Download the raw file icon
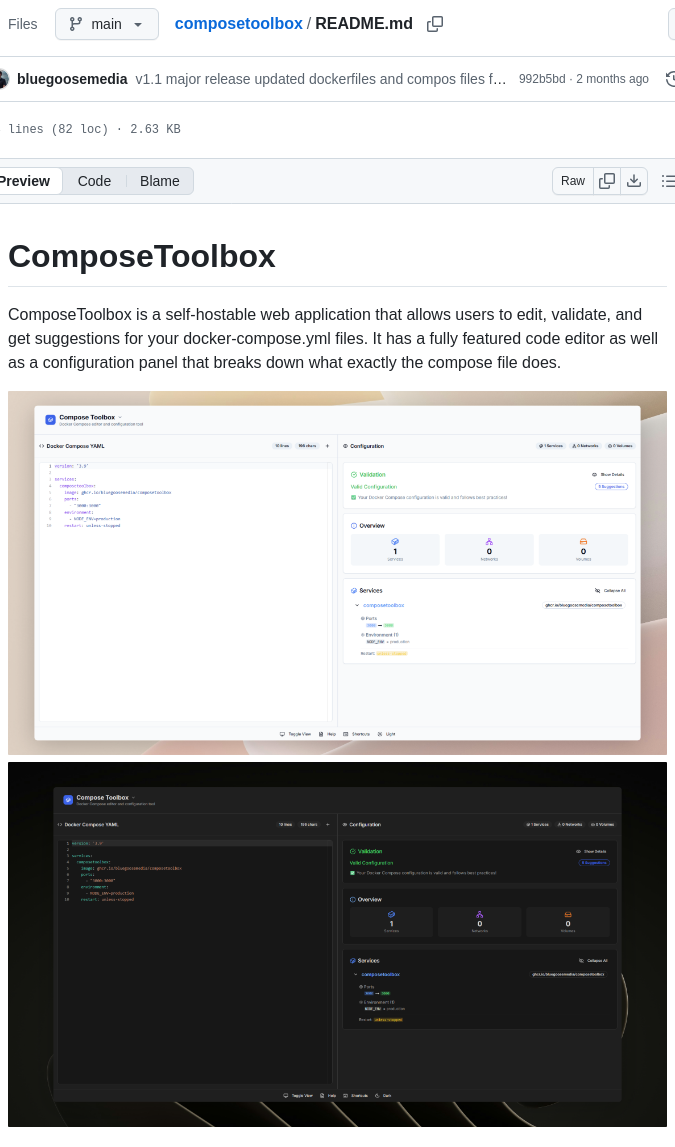The image size is (675, 1147). pos(634,181)
